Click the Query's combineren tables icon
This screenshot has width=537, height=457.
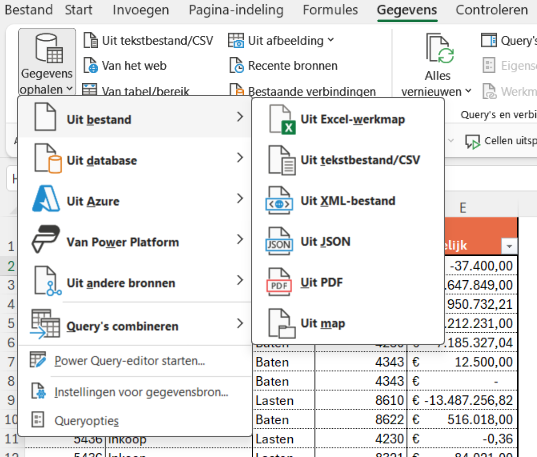[x=45, y=324]
